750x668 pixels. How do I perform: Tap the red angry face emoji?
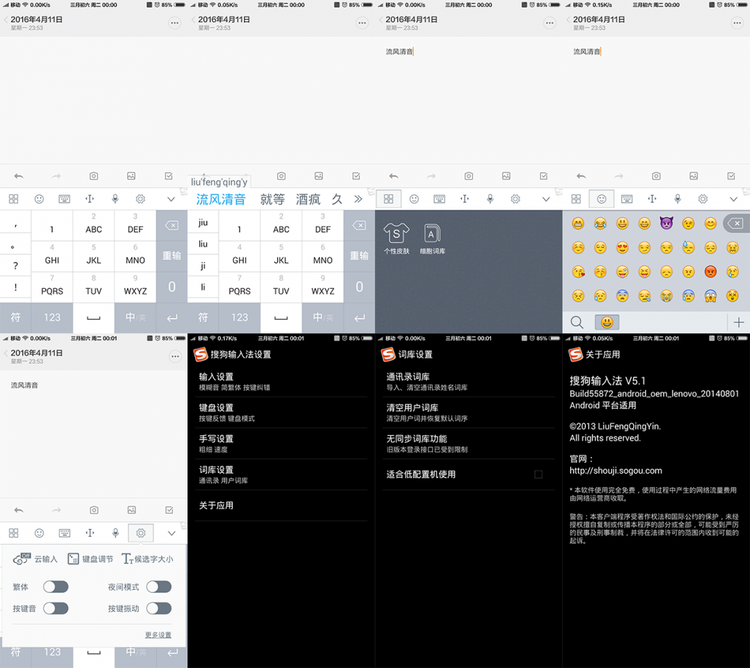point(710,271)
